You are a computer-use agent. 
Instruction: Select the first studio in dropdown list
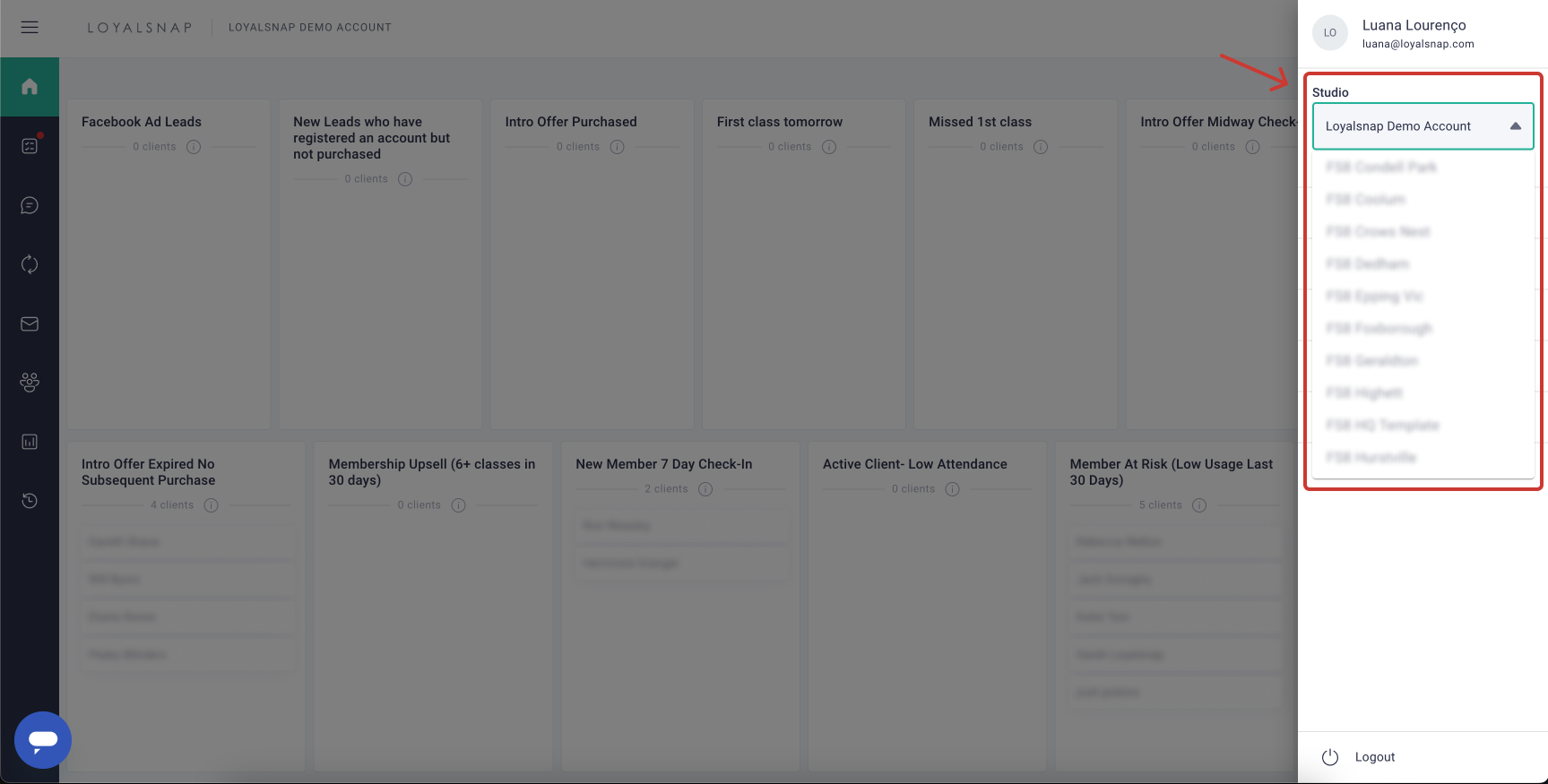[x=1381, y=168]
